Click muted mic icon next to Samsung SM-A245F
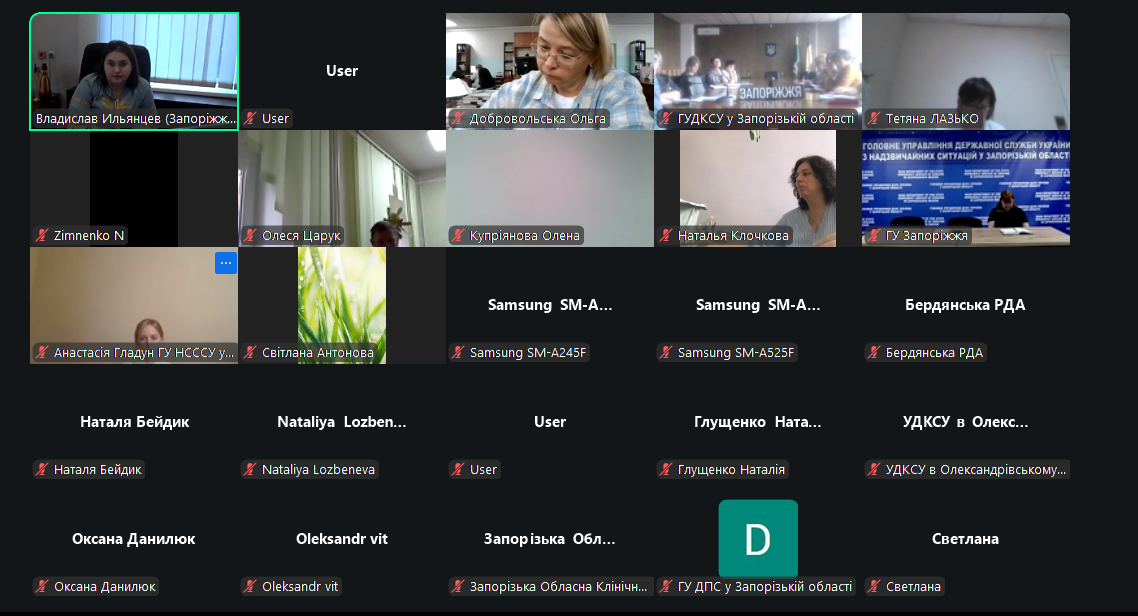The height and width of the screenshot is (616, 1138). tap(458, 353)
